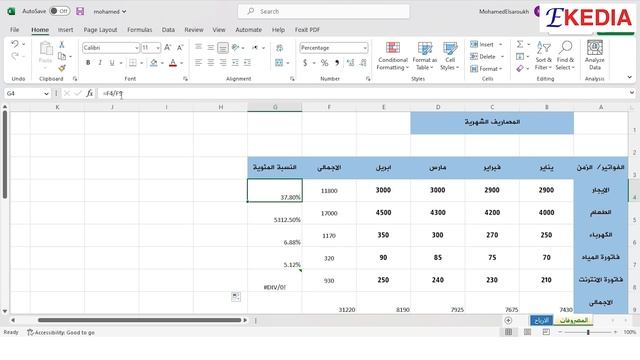
Task: Switch to Formulas tab
Action: point(140,30)
